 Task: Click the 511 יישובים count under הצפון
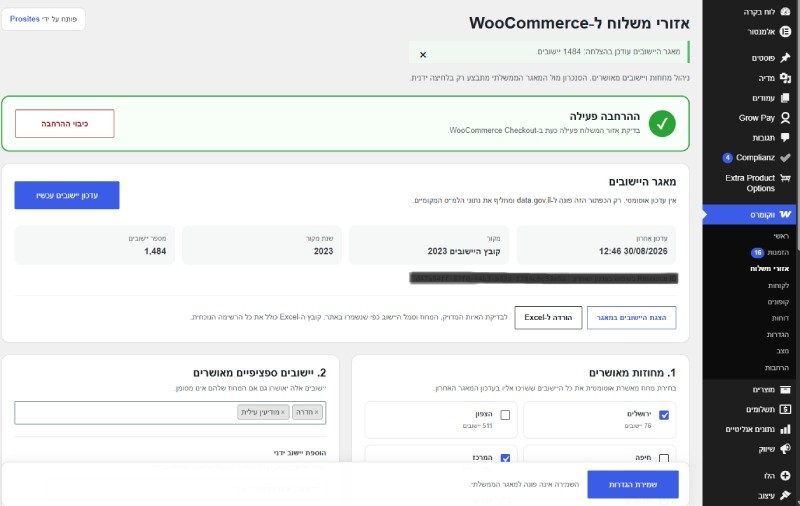pos(478,425)
